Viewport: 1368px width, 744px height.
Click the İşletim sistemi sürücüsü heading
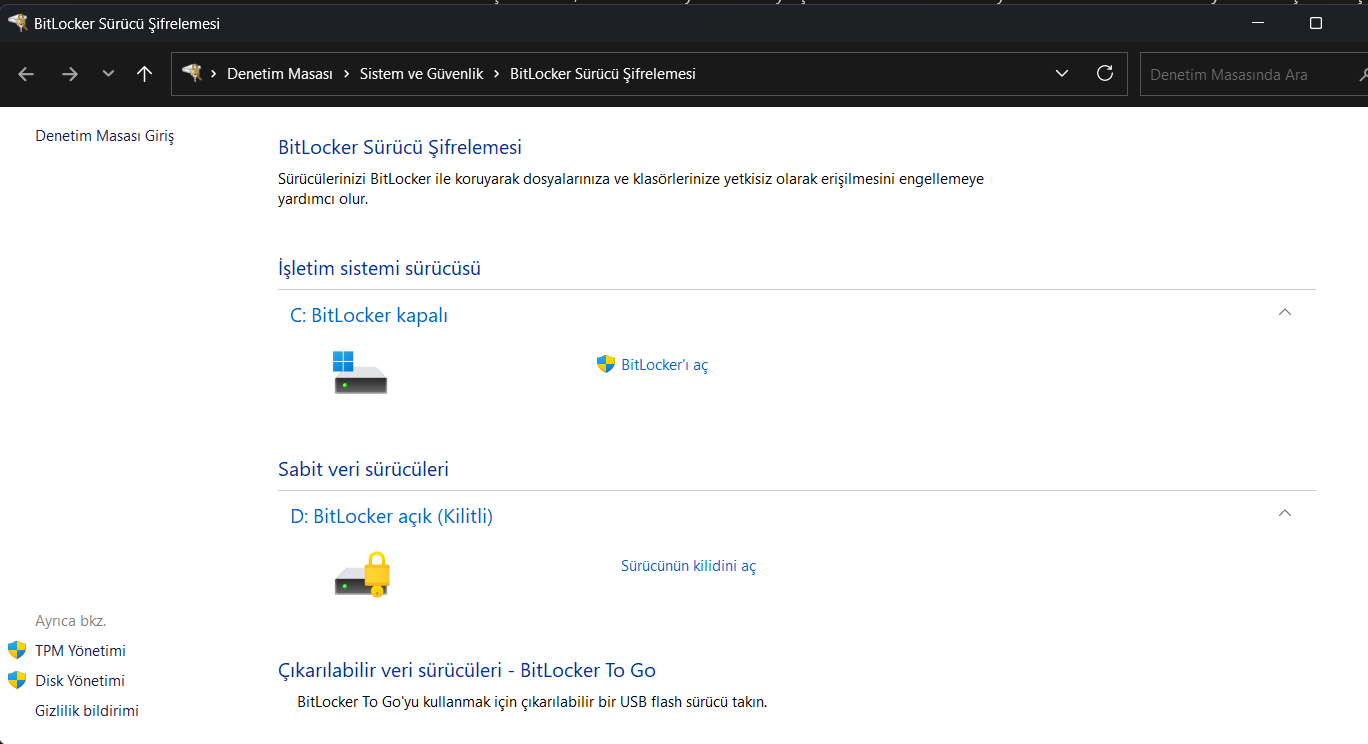click(380, 268)
